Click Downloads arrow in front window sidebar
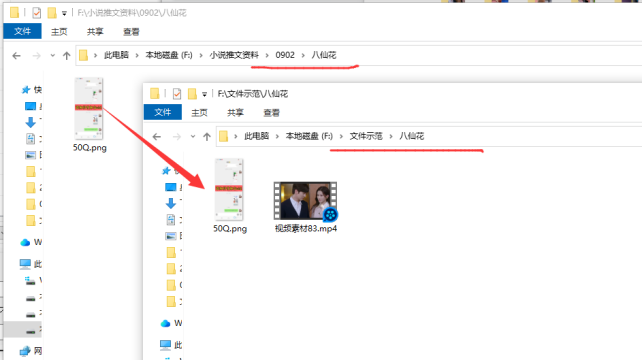 pyautogui.click(x=171, y=203)
